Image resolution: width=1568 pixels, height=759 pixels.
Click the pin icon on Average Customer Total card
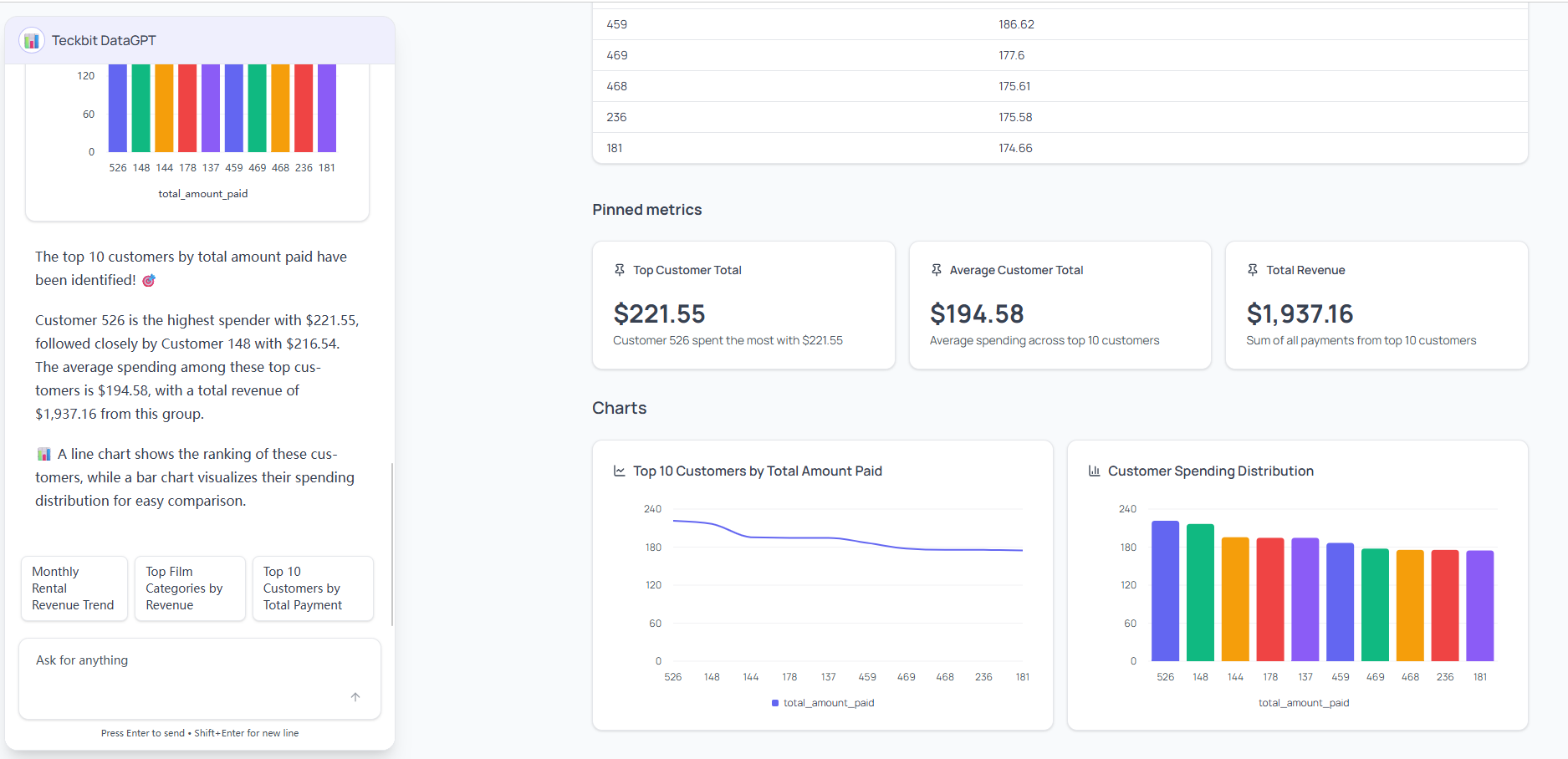coord(935,269)
